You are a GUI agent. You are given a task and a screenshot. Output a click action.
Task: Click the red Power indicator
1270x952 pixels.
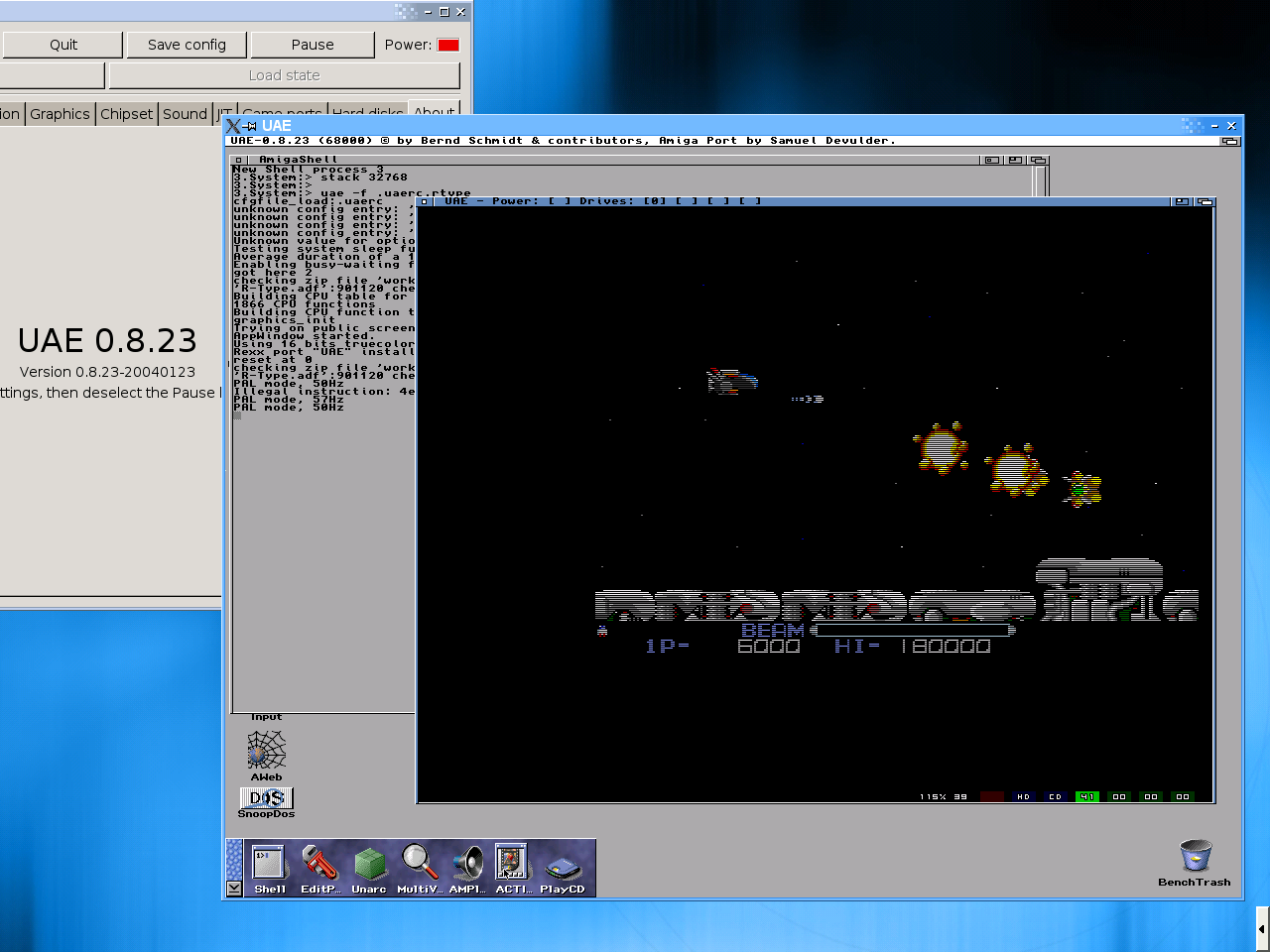[448, 45]
